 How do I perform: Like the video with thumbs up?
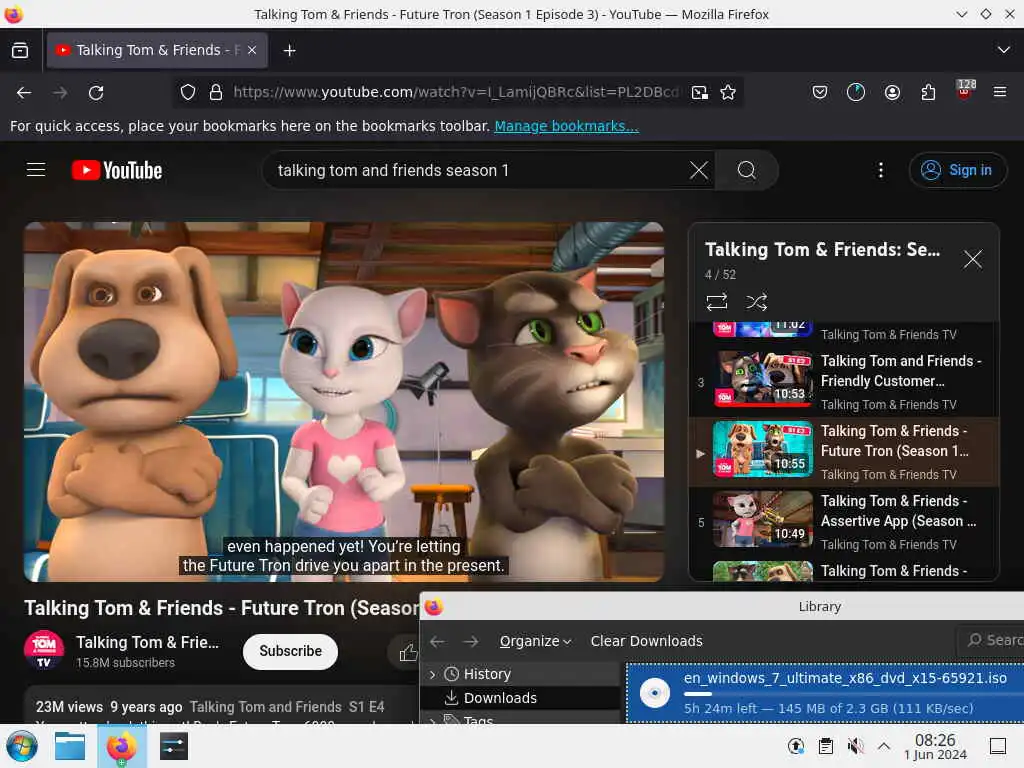(x=408, y=652)
